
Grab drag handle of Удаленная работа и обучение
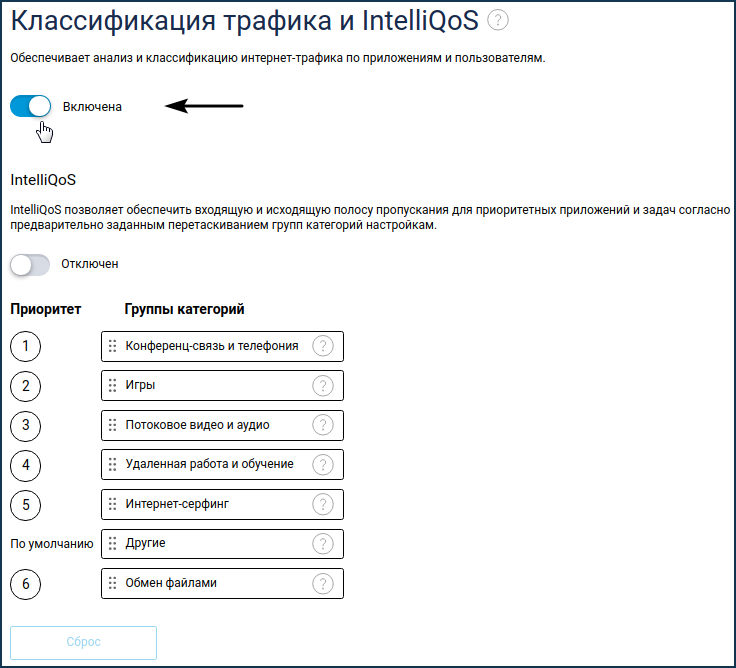point(112,464)
